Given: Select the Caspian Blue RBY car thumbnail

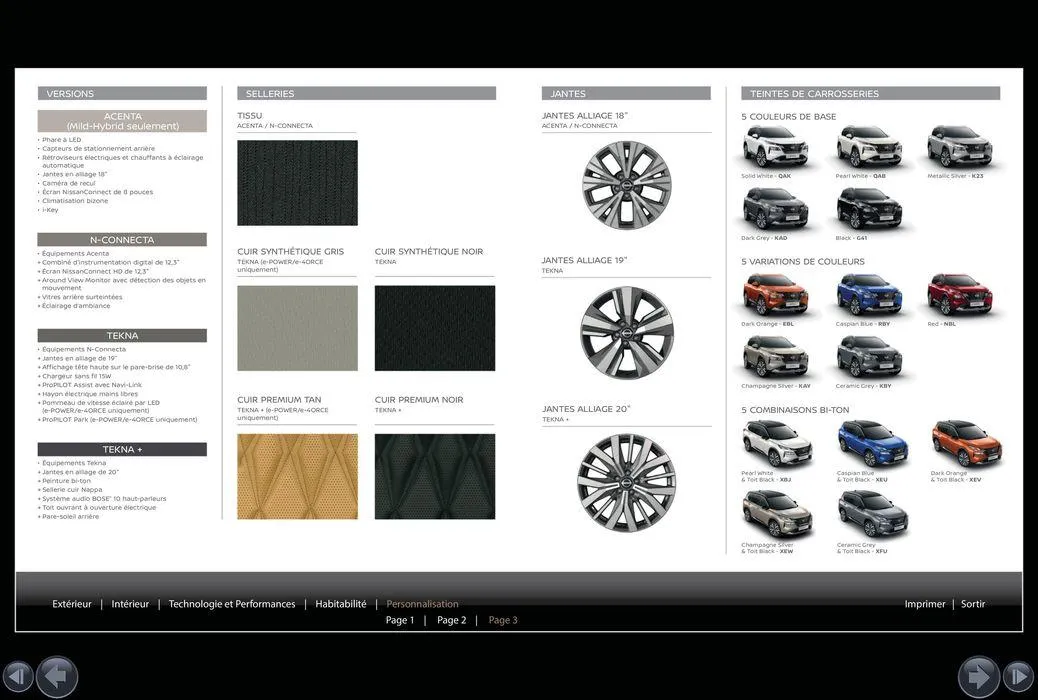Looking at the screenshot, I should (x=869, y=295).
